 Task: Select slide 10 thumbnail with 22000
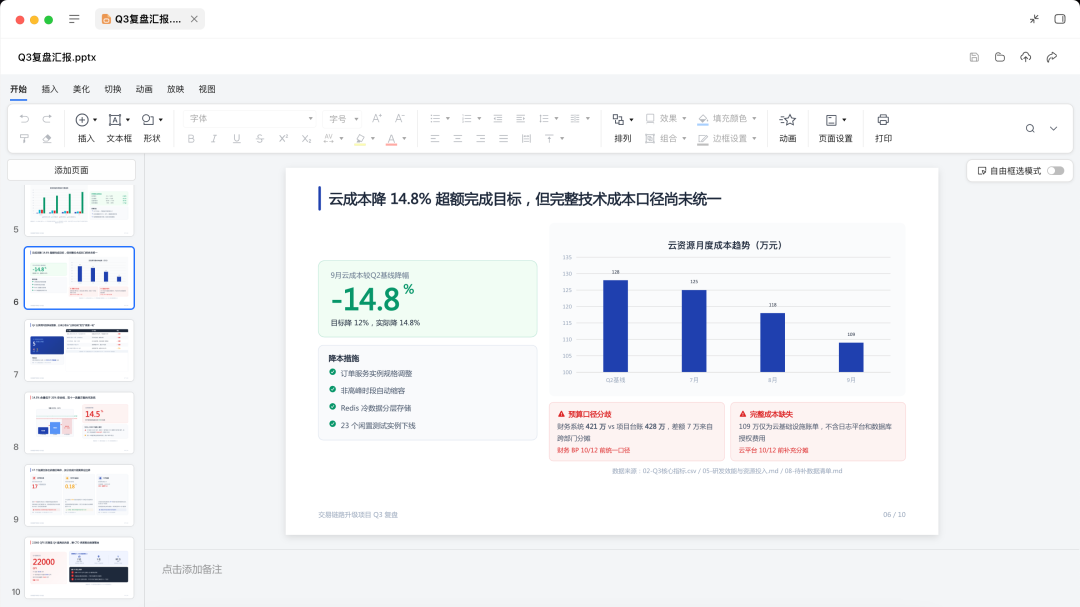(79, 568)
